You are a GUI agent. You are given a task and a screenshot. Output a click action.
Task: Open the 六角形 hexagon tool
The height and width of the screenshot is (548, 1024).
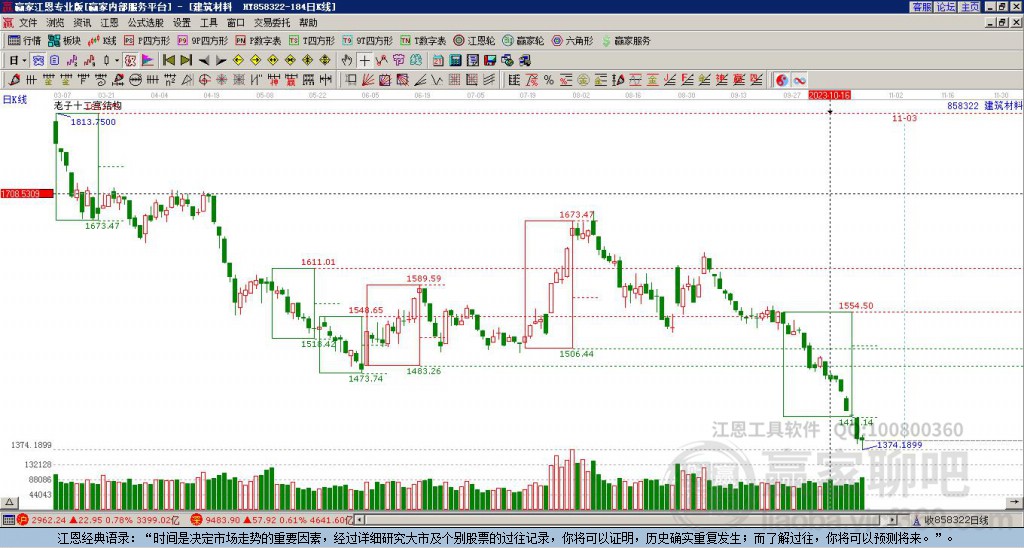pos(572,40)
